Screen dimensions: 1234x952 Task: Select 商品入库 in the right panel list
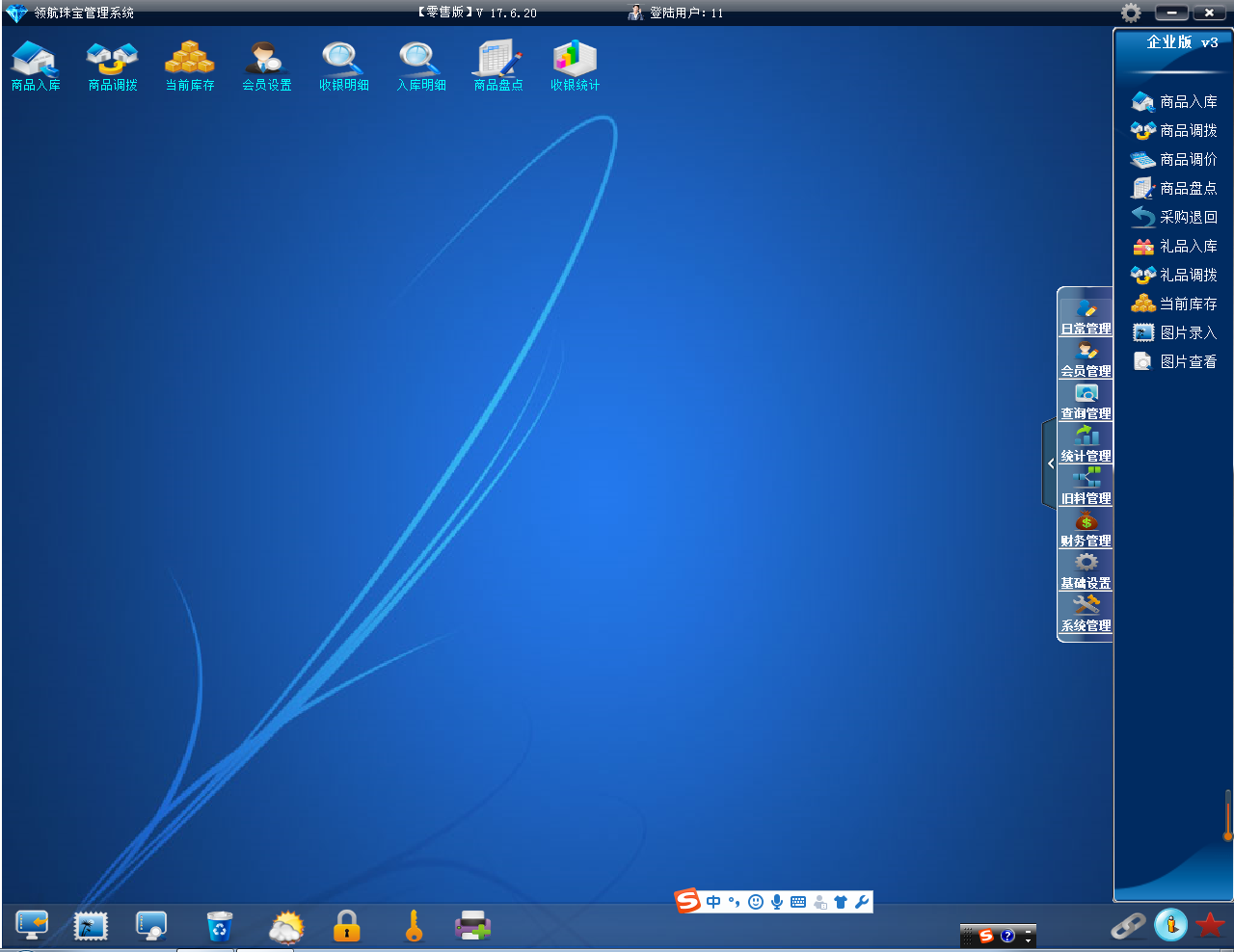pyautogui.click(x=1174, y=101)
